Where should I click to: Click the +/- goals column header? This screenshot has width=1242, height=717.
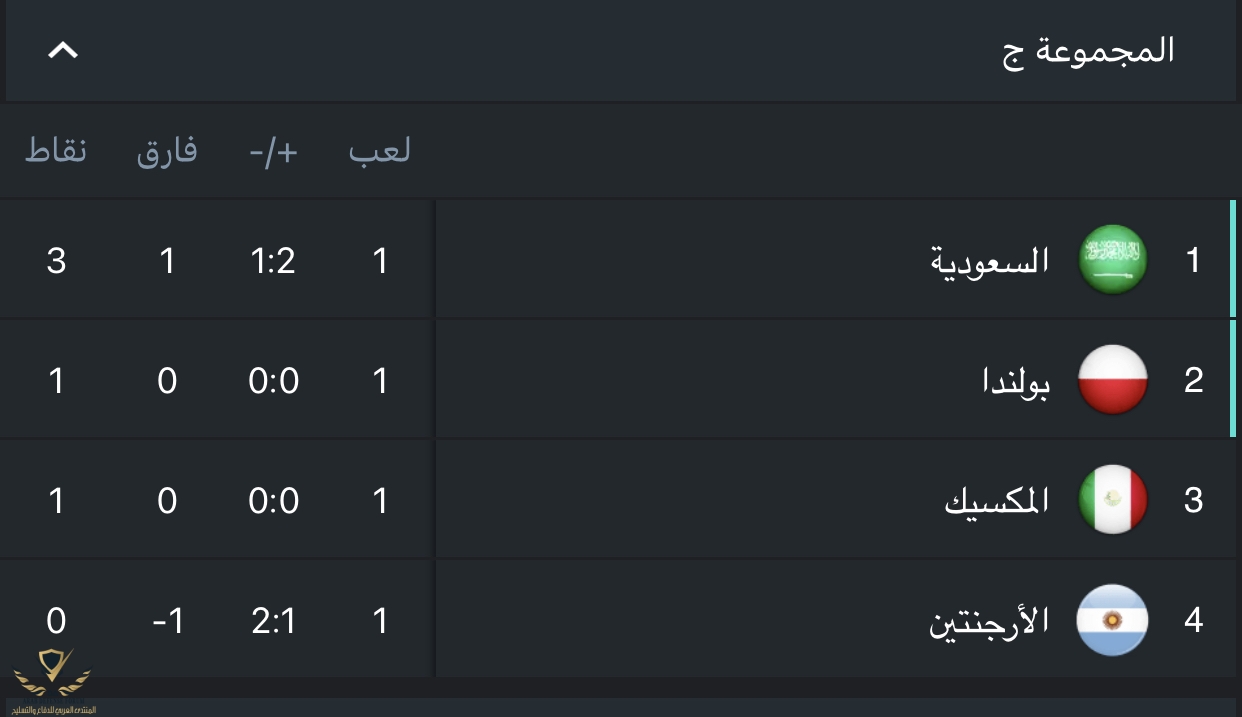pyautogui.click(x=274, y=151)
